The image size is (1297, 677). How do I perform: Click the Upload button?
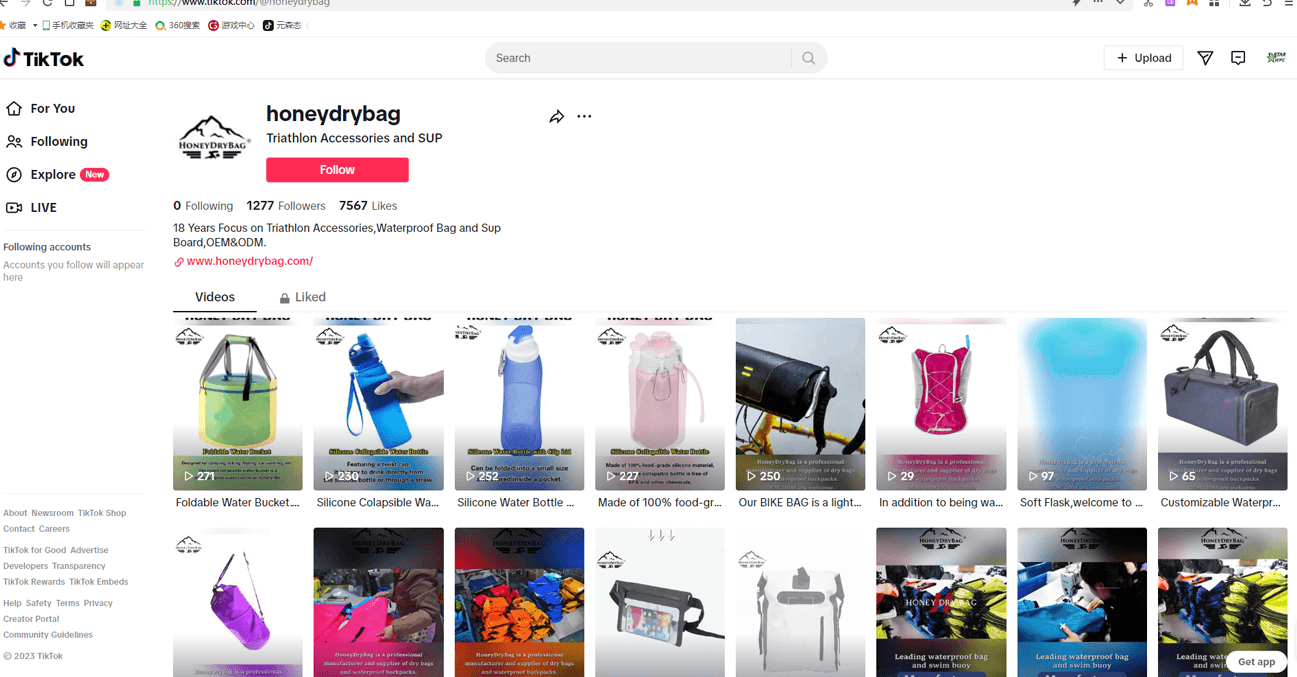pos(1144,58)
